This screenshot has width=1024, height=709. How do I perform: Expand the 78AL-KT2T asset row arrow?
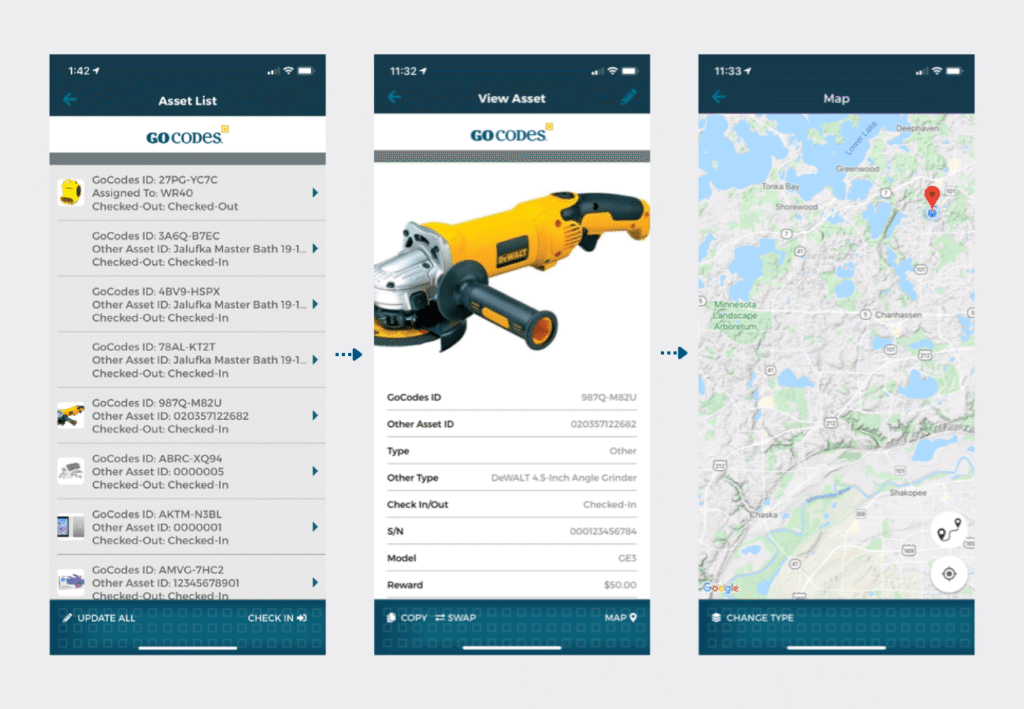[x=315, y=360]
